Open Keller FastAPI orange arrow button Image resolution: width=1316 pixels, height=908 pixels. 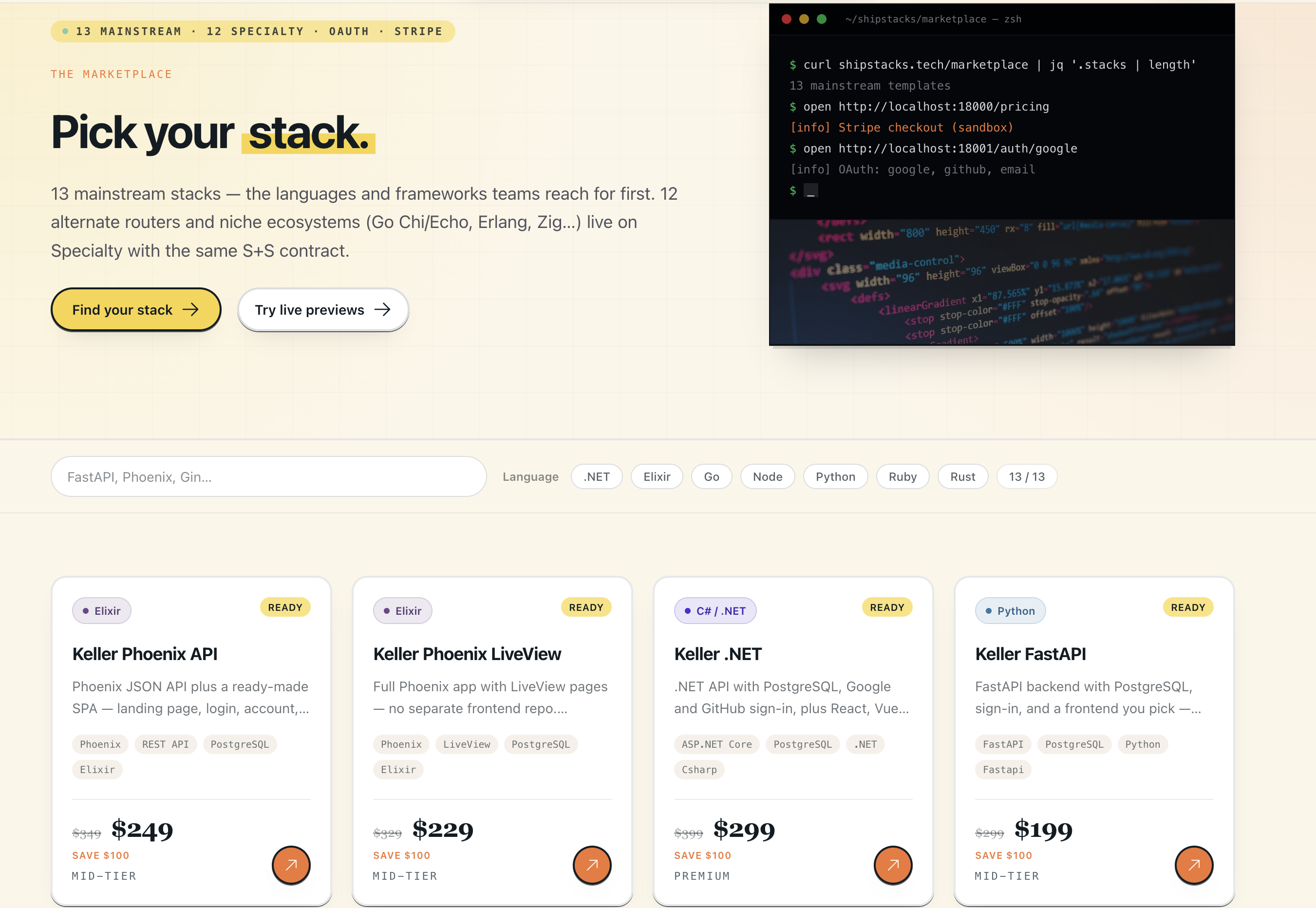point(1194,865)
